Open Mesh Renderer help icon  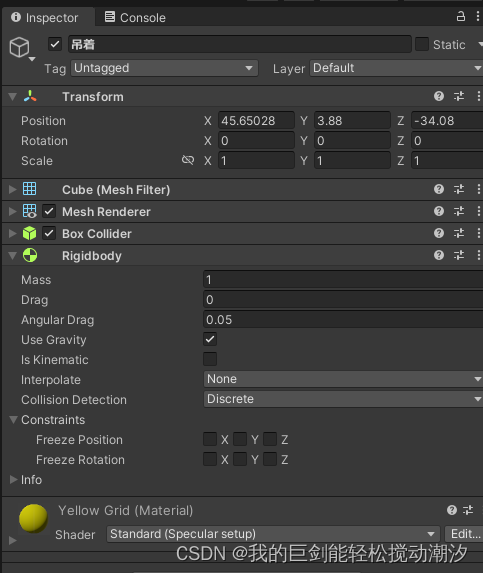[x=439, y=211]
